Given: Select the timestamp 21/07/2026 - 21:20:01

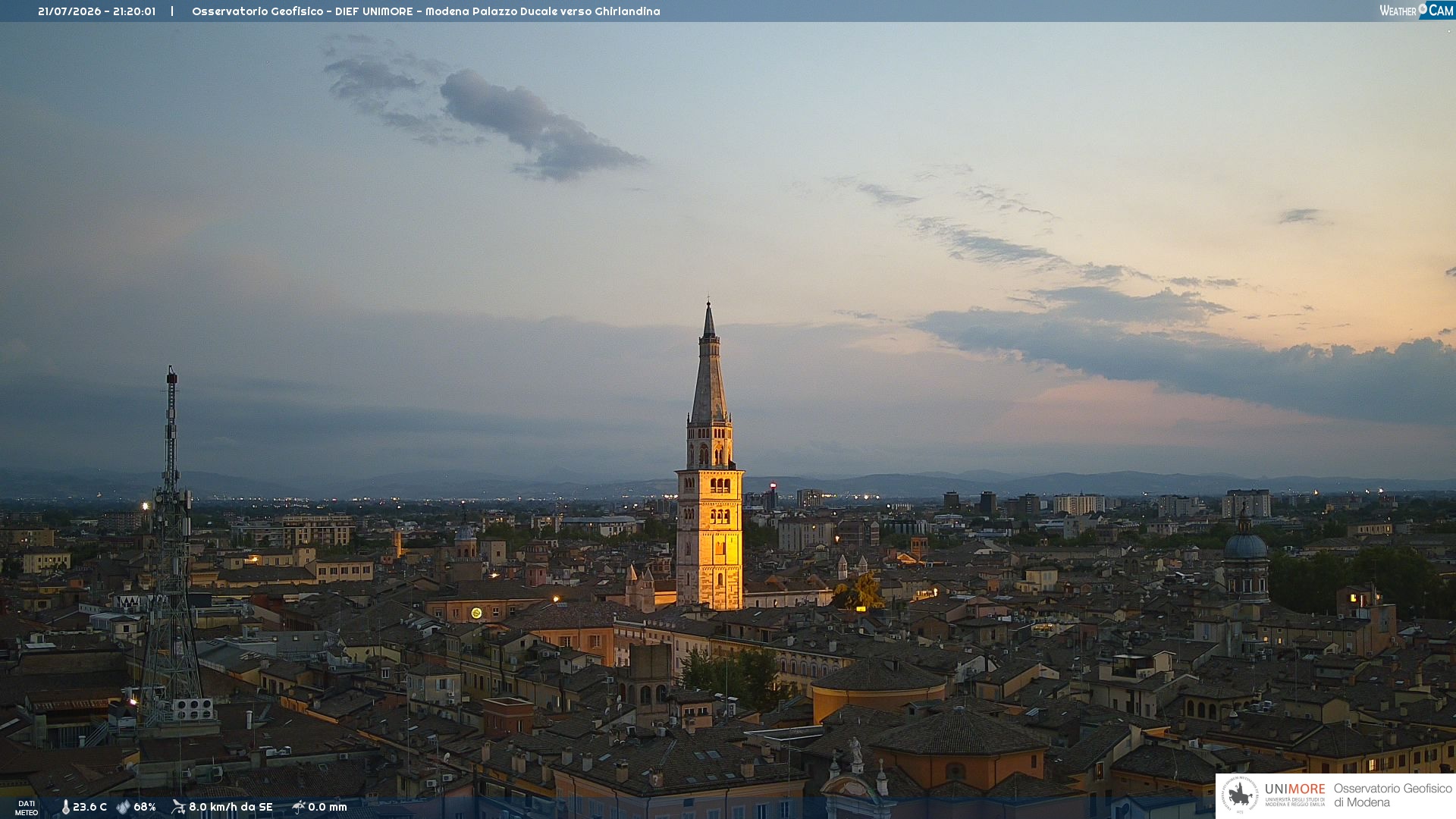Looking at the screenshot, I should coord(96,11).
